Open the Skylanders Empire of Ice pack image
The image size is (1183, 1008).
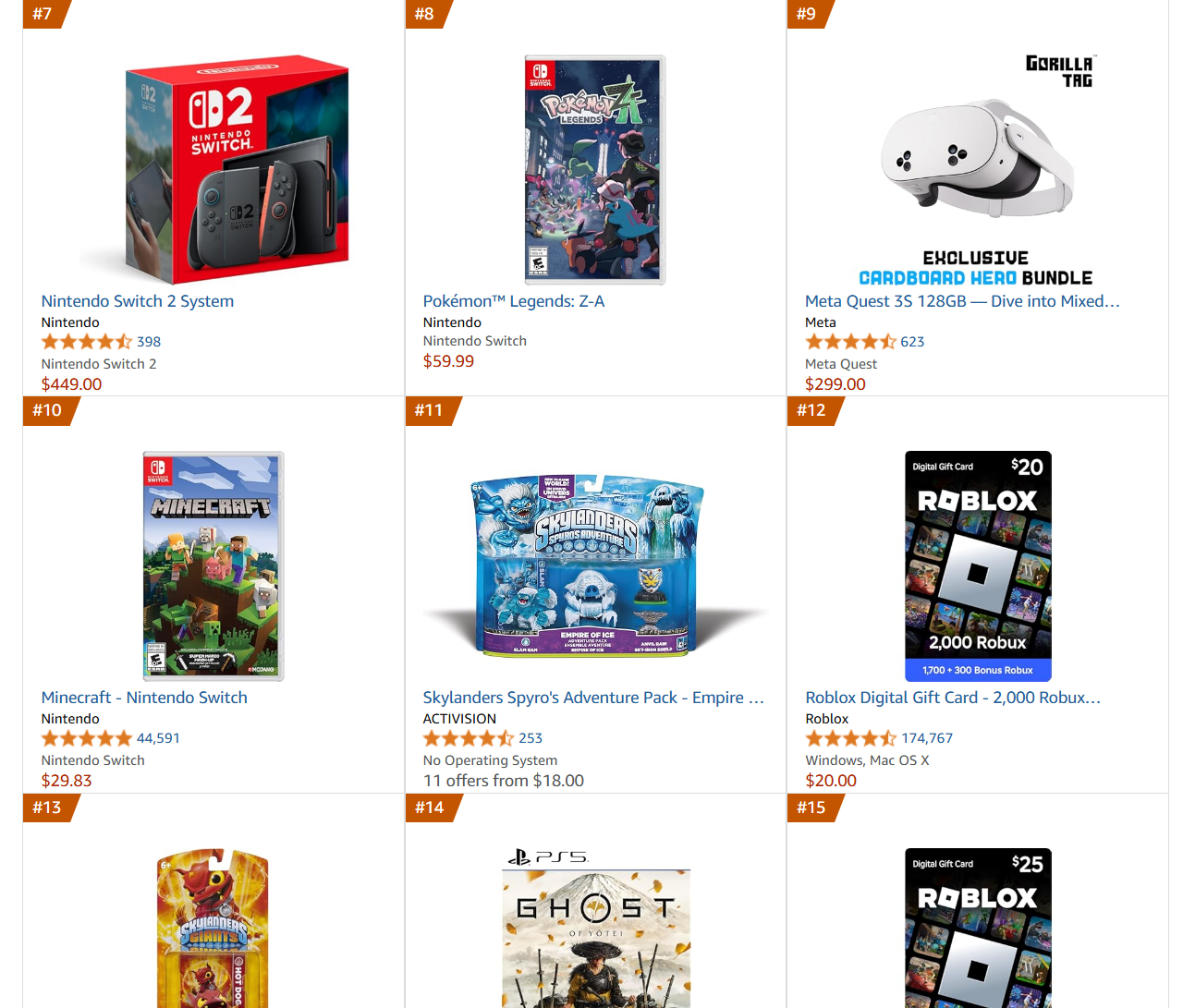click(595, 566)
